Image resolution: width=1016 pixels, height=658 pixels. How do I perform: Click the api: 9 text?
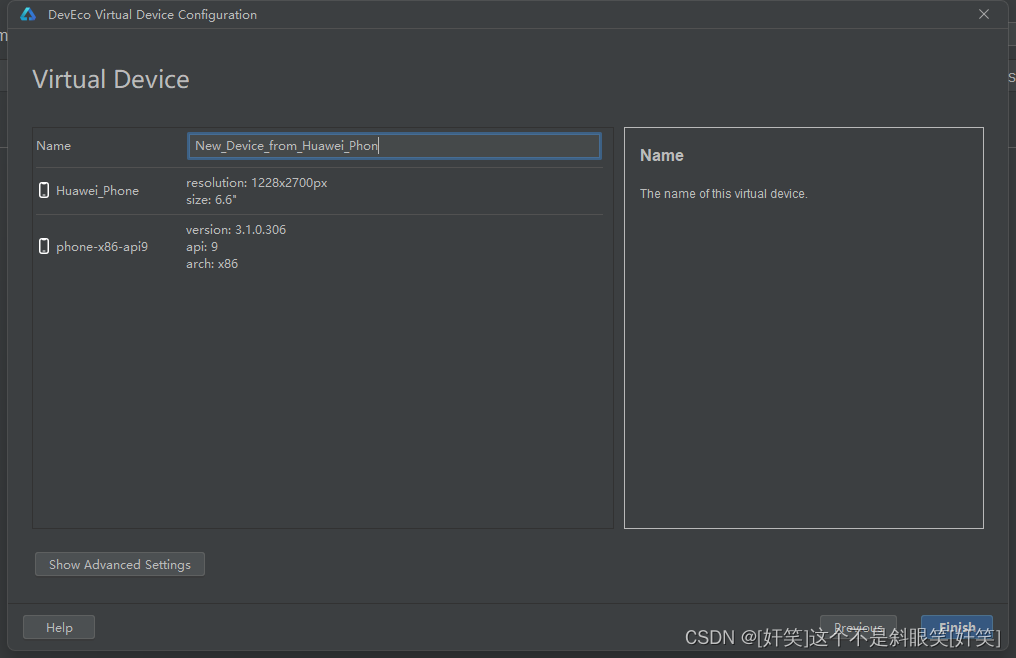[202, 247]
